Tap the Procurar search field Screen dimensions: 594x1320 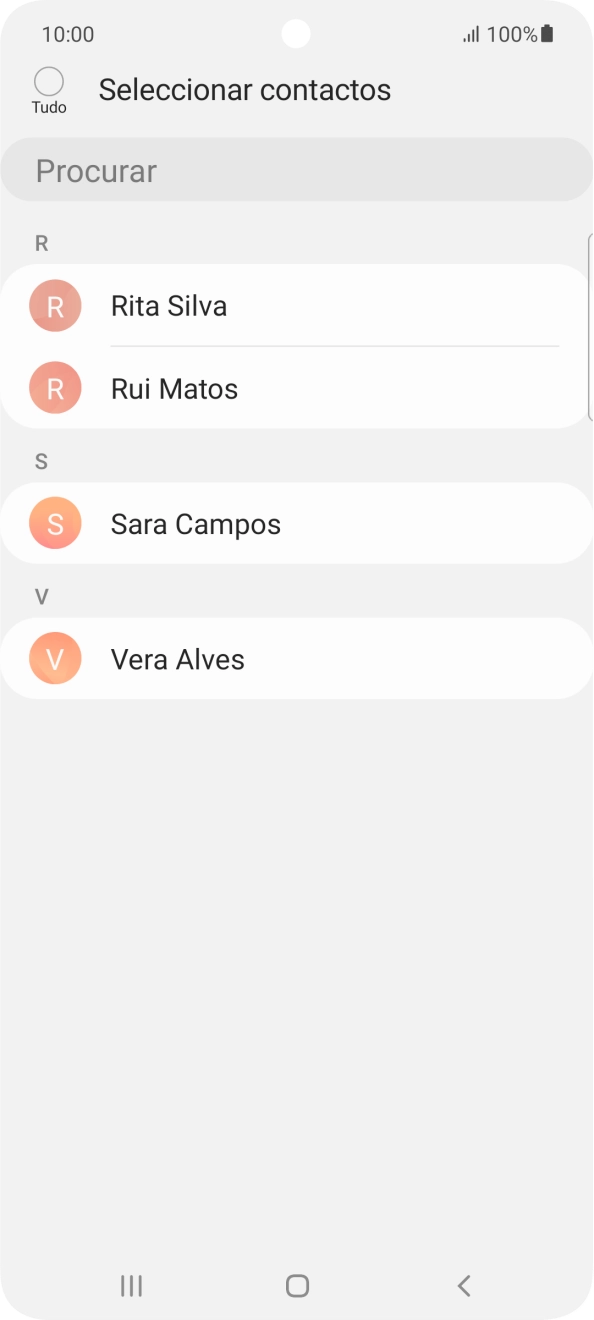296,170
